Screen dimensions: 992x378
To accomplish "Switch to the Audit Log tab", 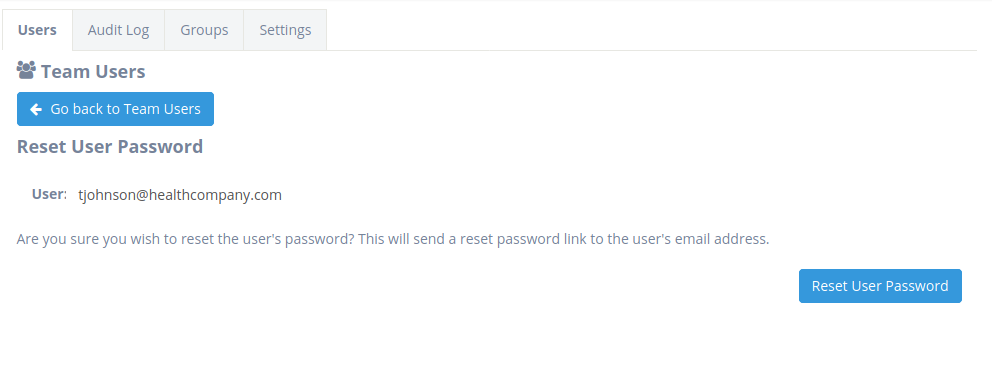I will click(x=118, y=30).
